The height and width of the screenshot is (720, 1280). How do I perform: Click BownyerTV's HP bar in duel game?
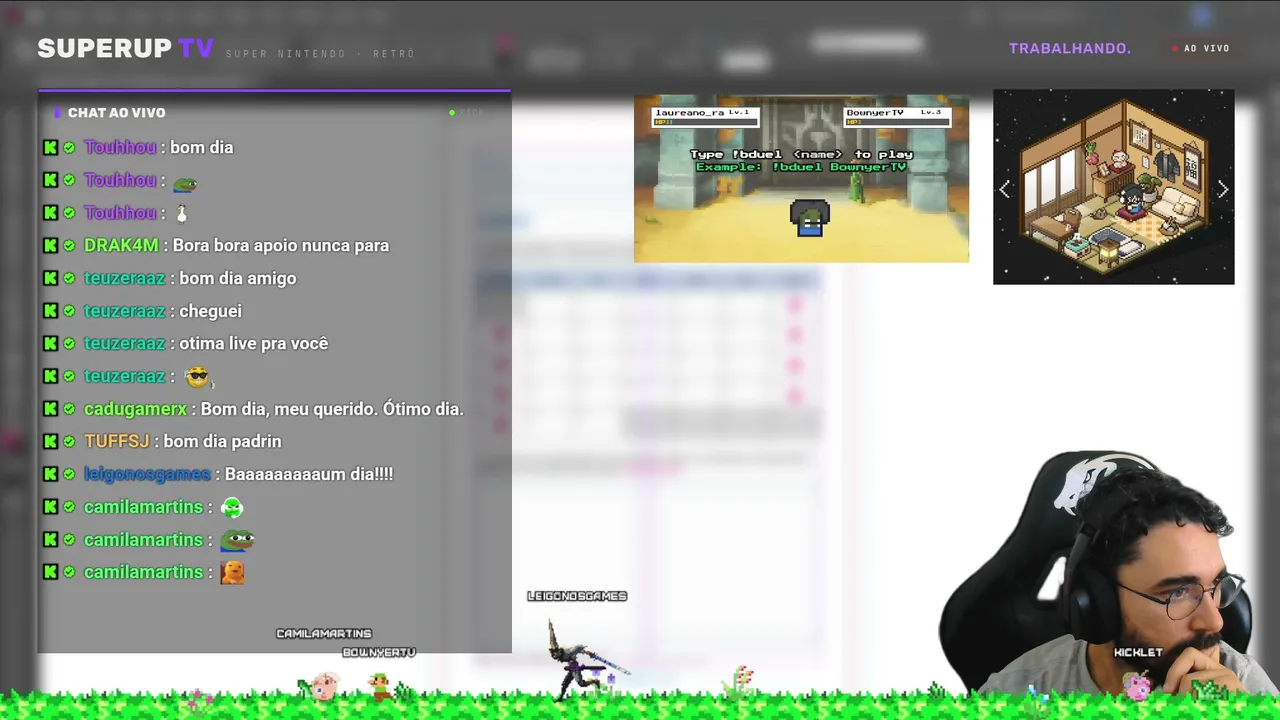(x=897, y=122)
